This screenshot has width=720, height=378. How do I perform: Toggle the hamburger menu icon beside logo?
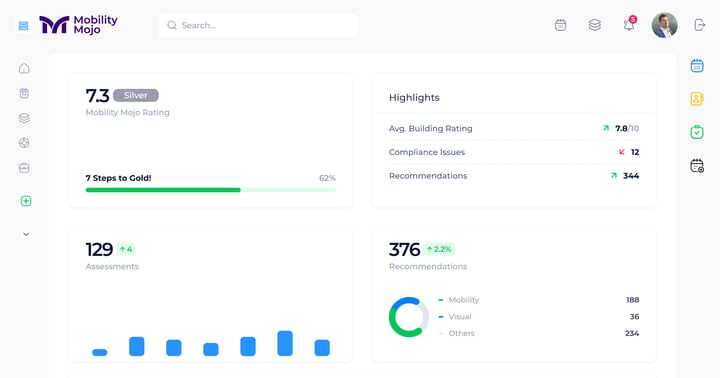point(23,25)
